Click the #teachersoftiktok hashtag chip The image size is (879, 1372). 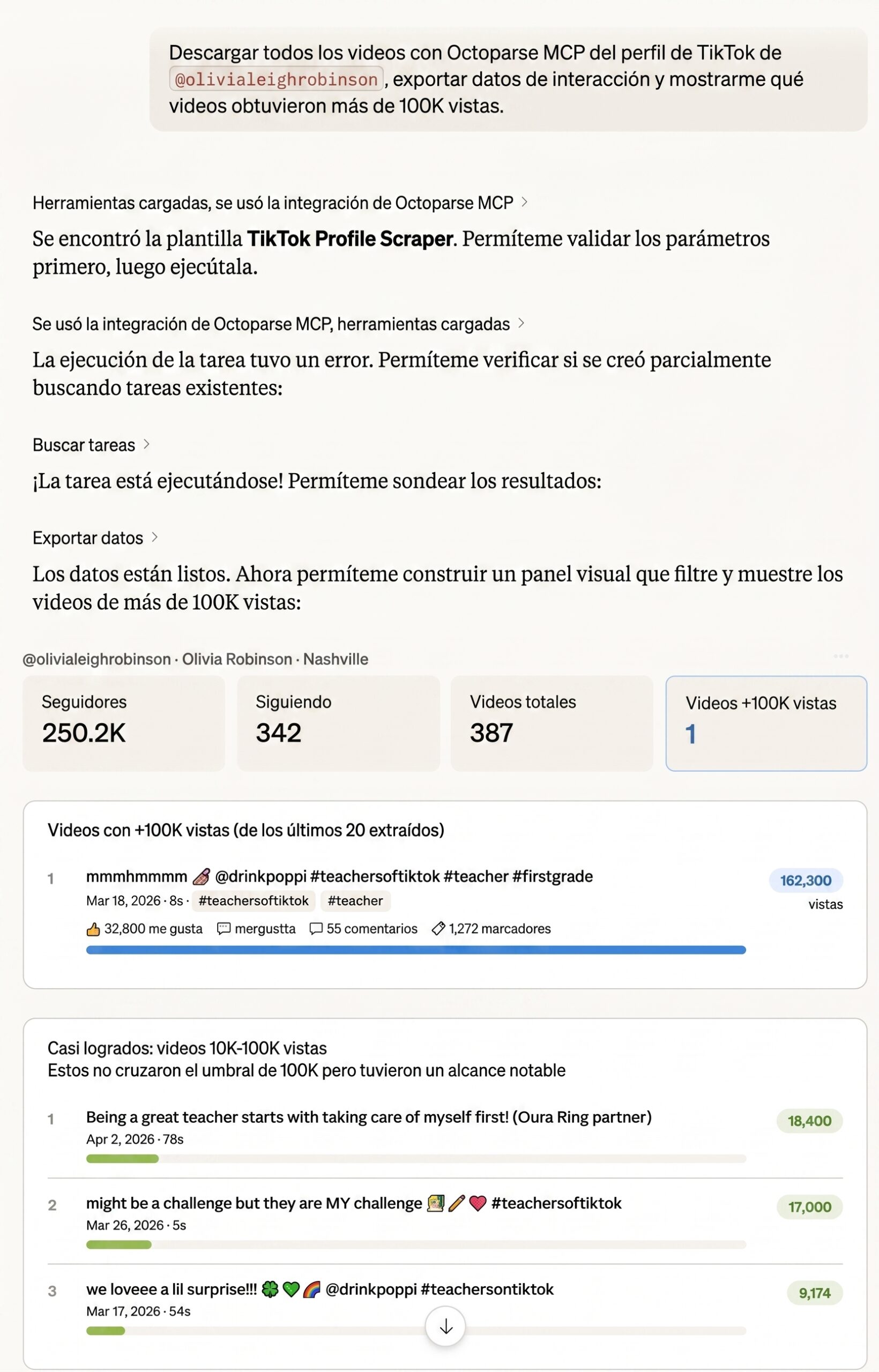click(254, 900)
